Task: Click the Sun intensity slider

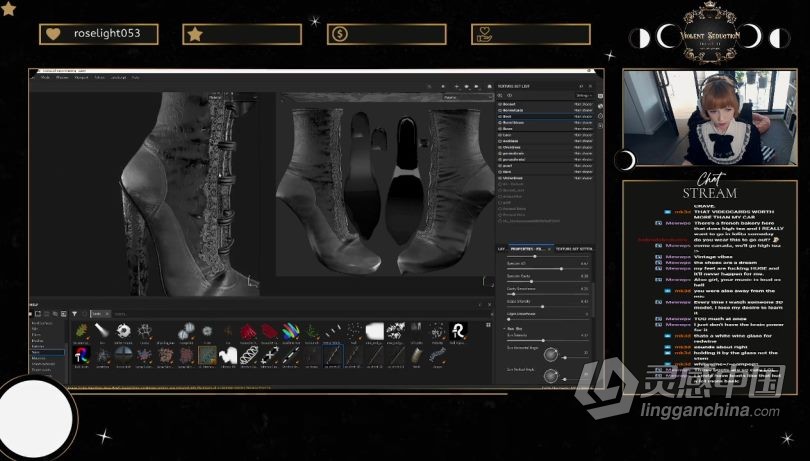Action: [548, 341]
